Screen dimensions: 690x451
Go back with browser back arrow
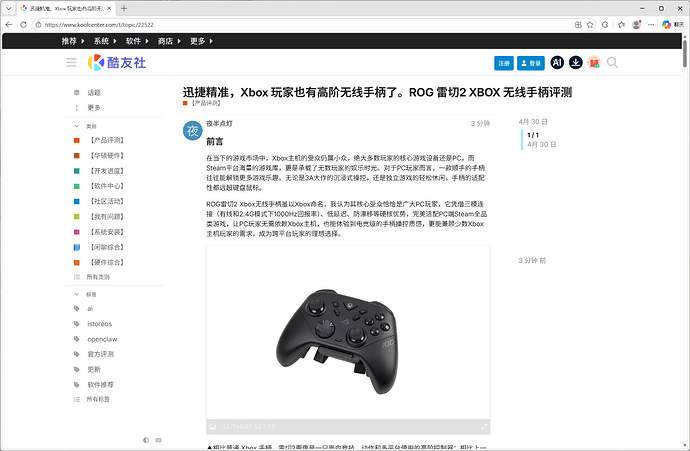pos(9,25)
